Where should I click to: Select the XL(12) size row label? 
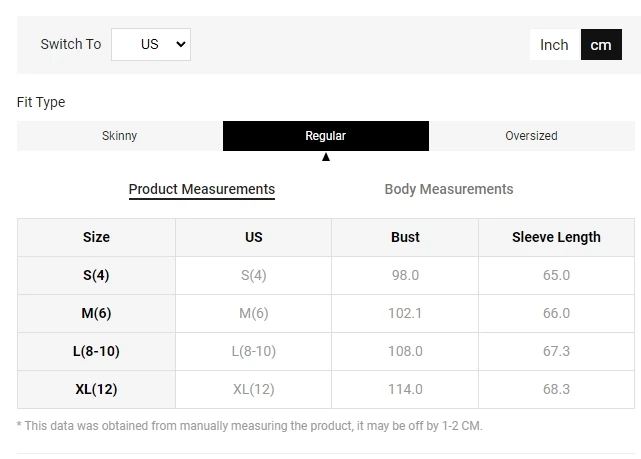pyautogui.click(x=96, y=389)
